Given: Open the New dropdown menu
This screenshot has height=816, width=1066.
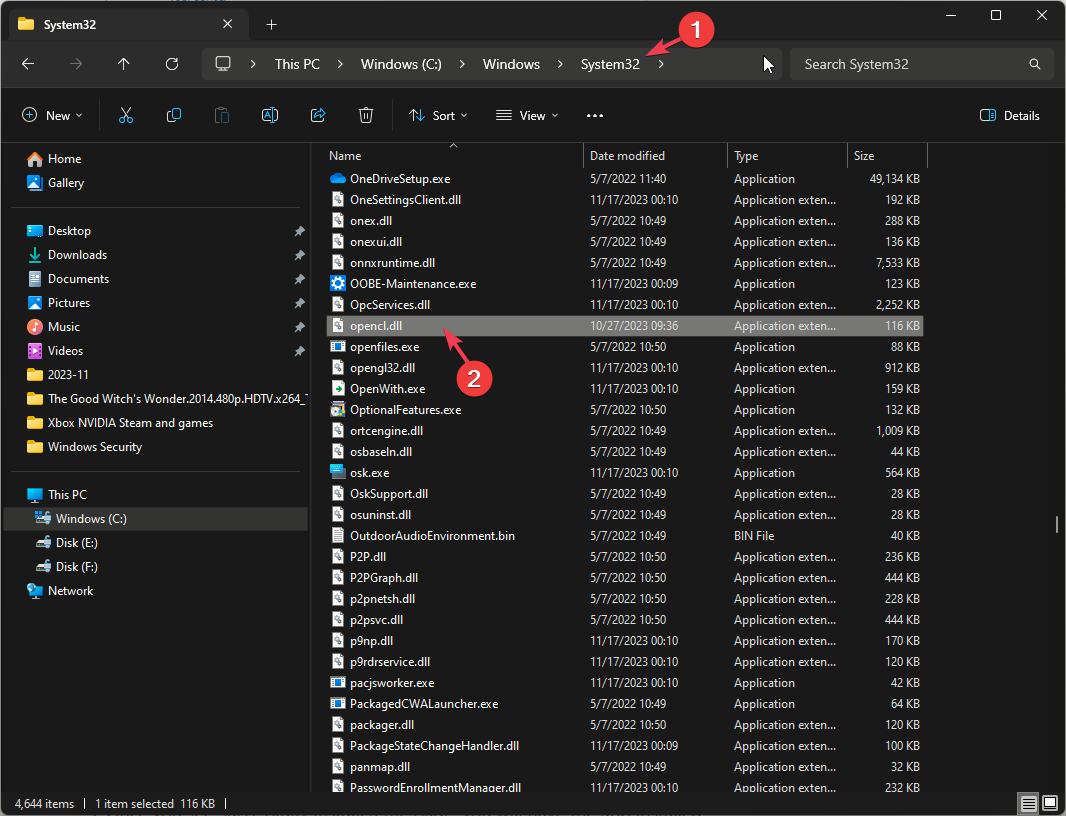Looking at the screenshot, I should [x=53, y=116].
